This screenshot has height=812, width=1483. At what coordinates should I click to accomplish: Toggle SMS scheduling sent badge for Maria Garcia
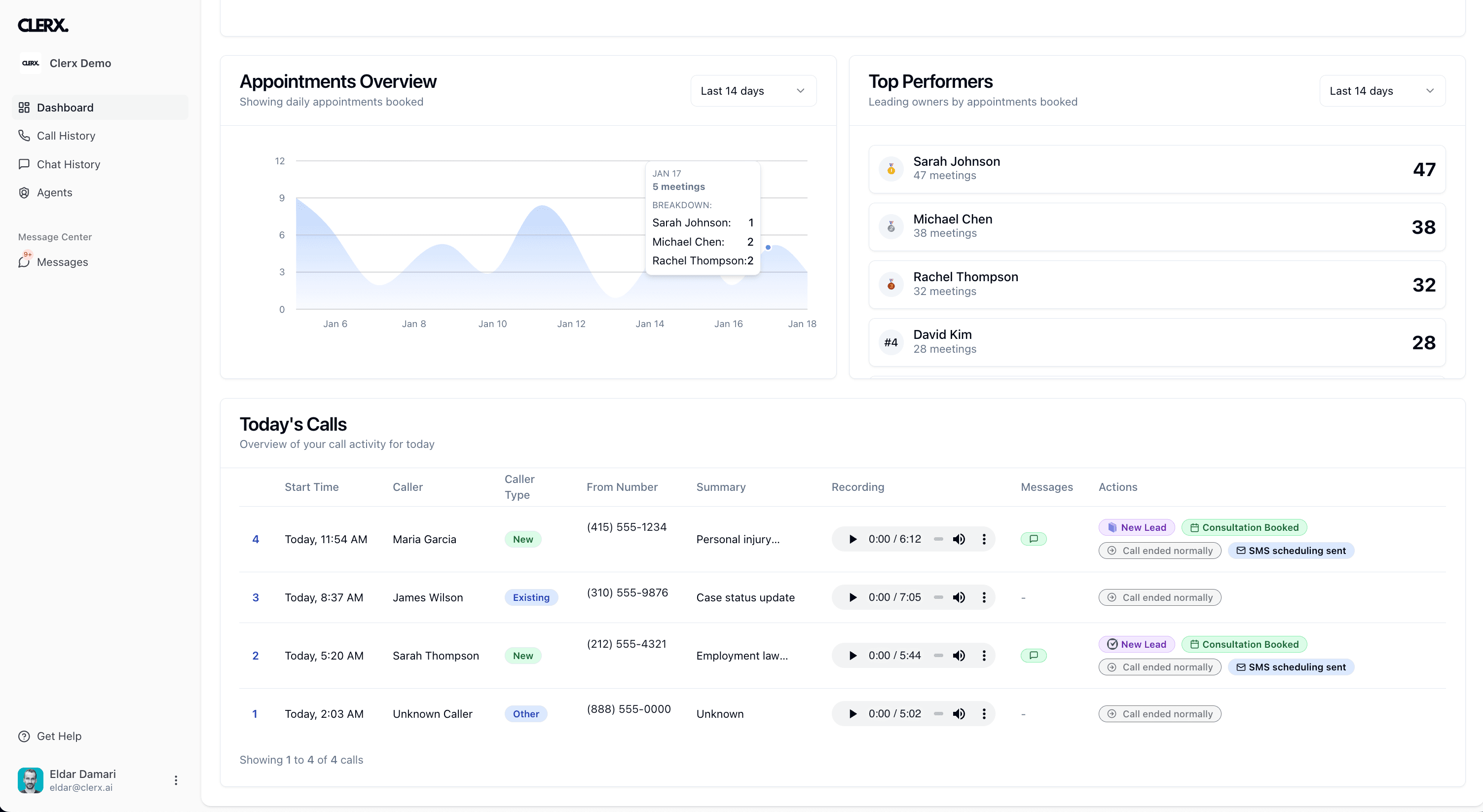[x=1291, y=550]
